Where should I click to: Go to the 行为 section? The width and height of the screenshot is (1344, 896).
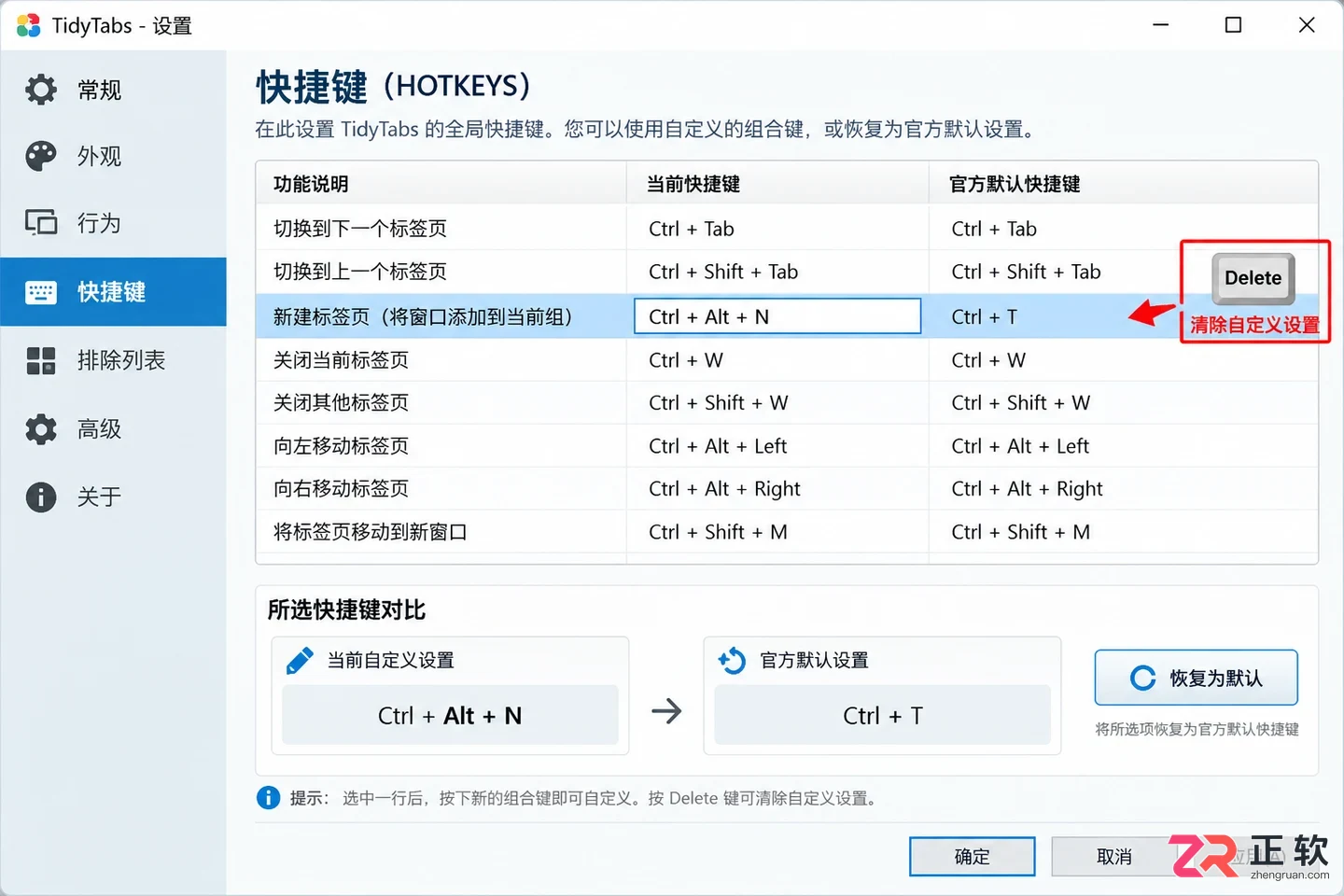tap(113, 223)
